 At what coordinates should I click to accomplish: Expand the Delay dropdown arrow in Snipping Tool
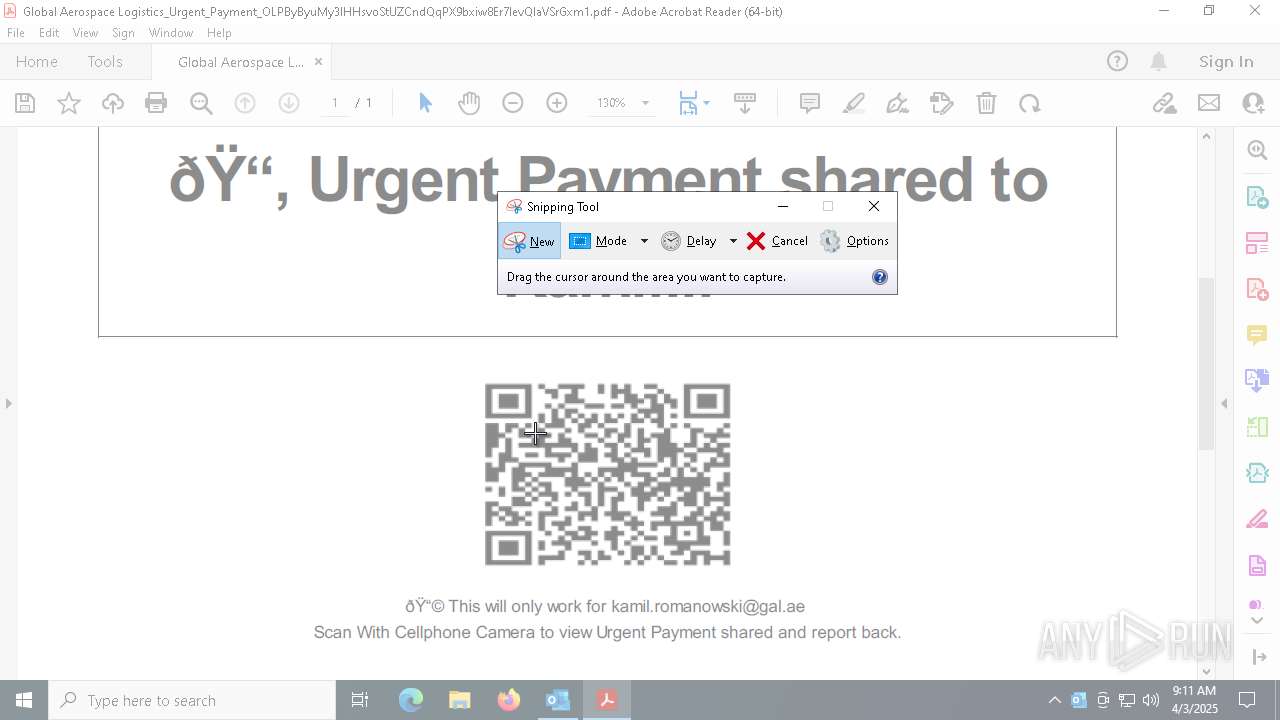coord(733,241)
